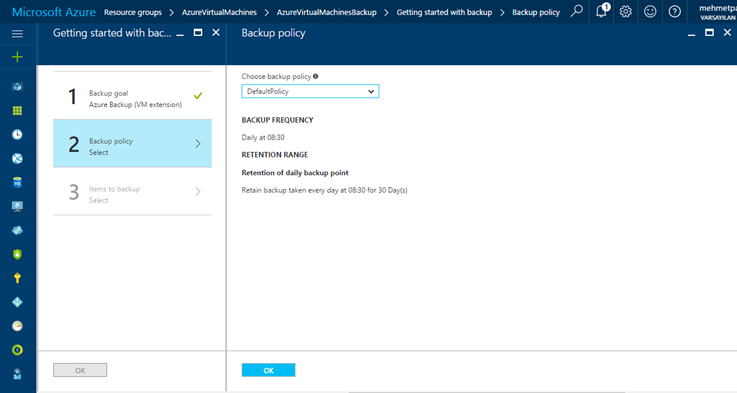Click the feedback smiley icon
737x393 pixels.
650,11
